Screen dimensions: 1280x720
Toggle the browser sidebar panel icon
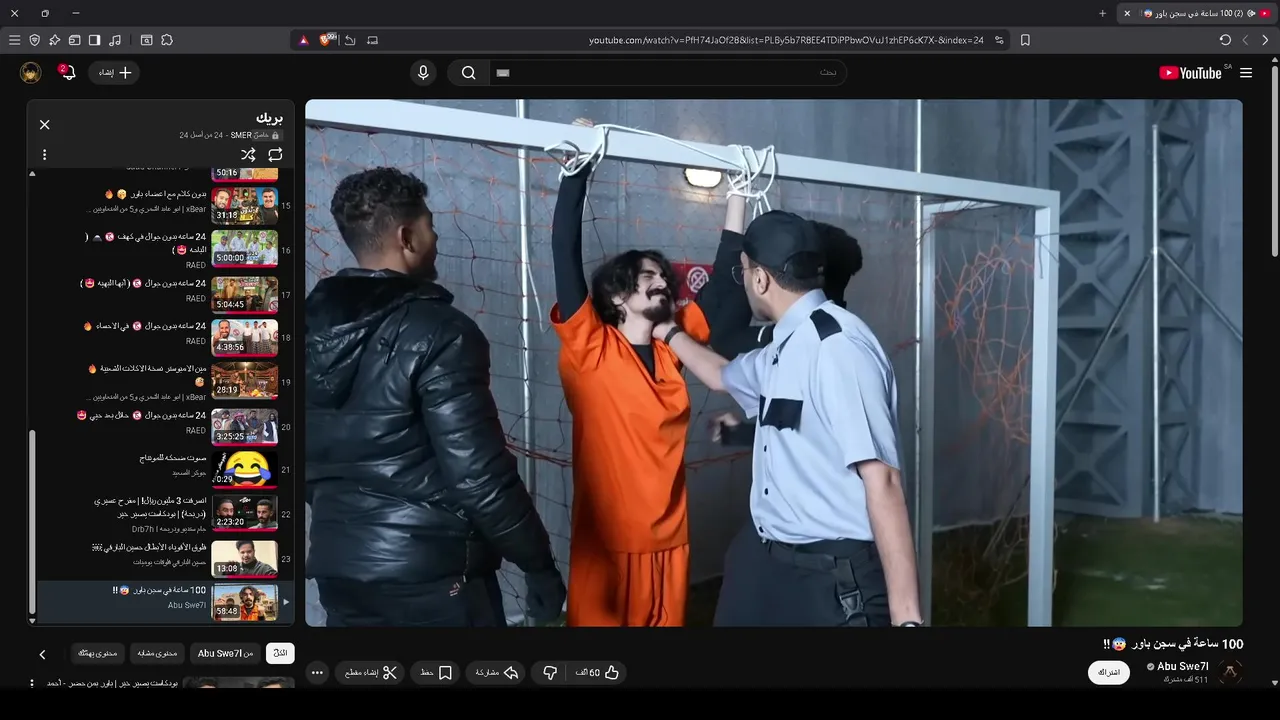click(95, 40)
